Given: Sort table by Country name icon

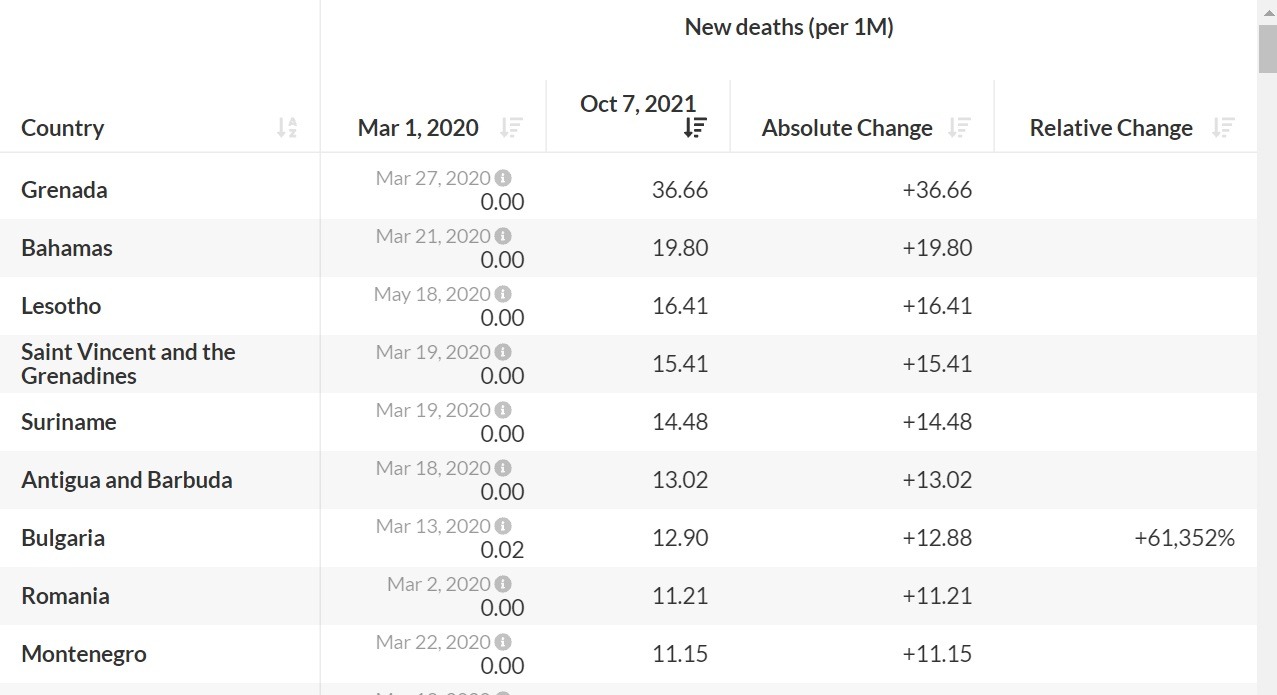Looking at the screenshot, I should [x=287, y=128].
